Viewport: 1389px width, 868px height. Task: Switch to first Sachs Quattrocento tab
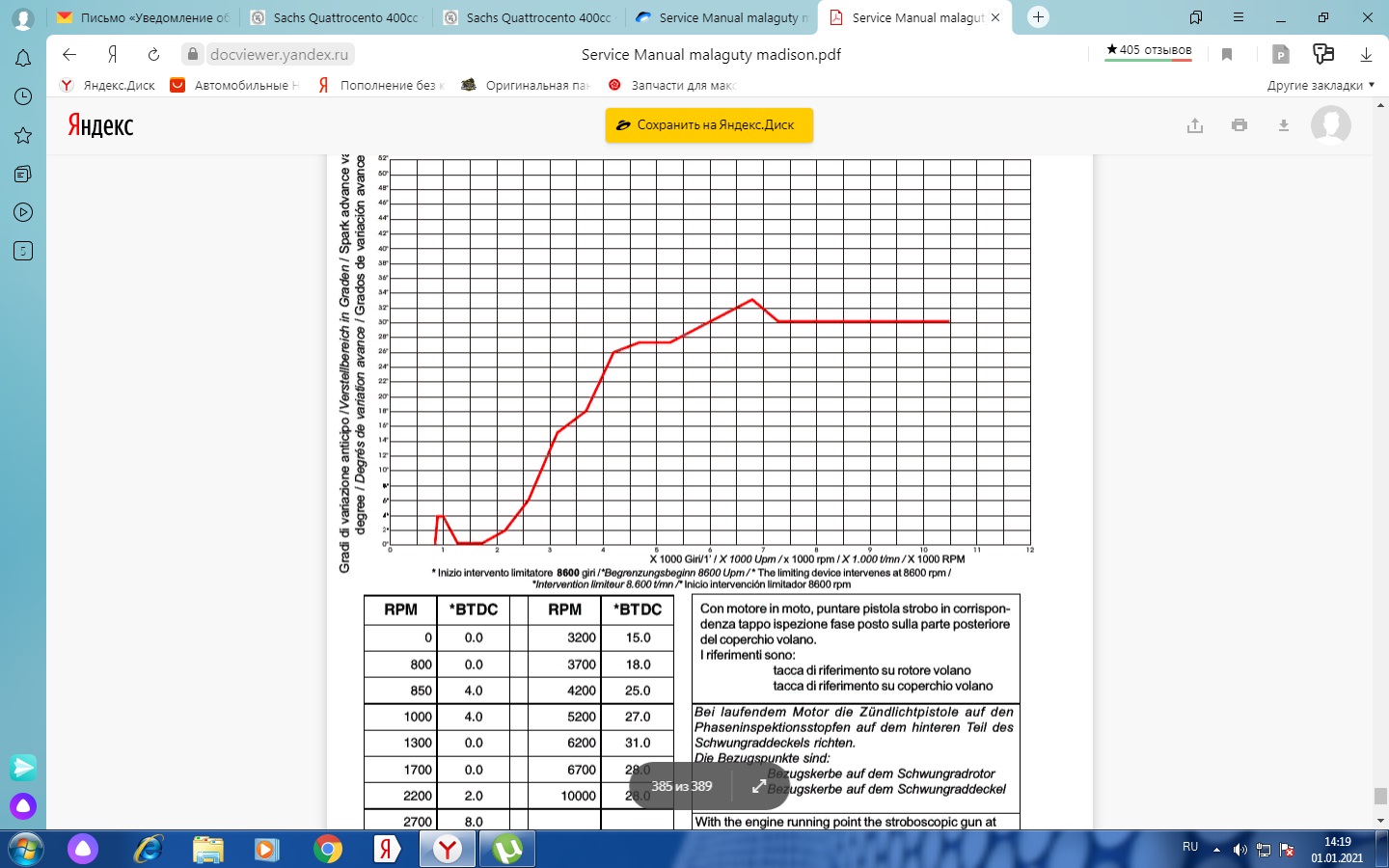click(336, 17)
